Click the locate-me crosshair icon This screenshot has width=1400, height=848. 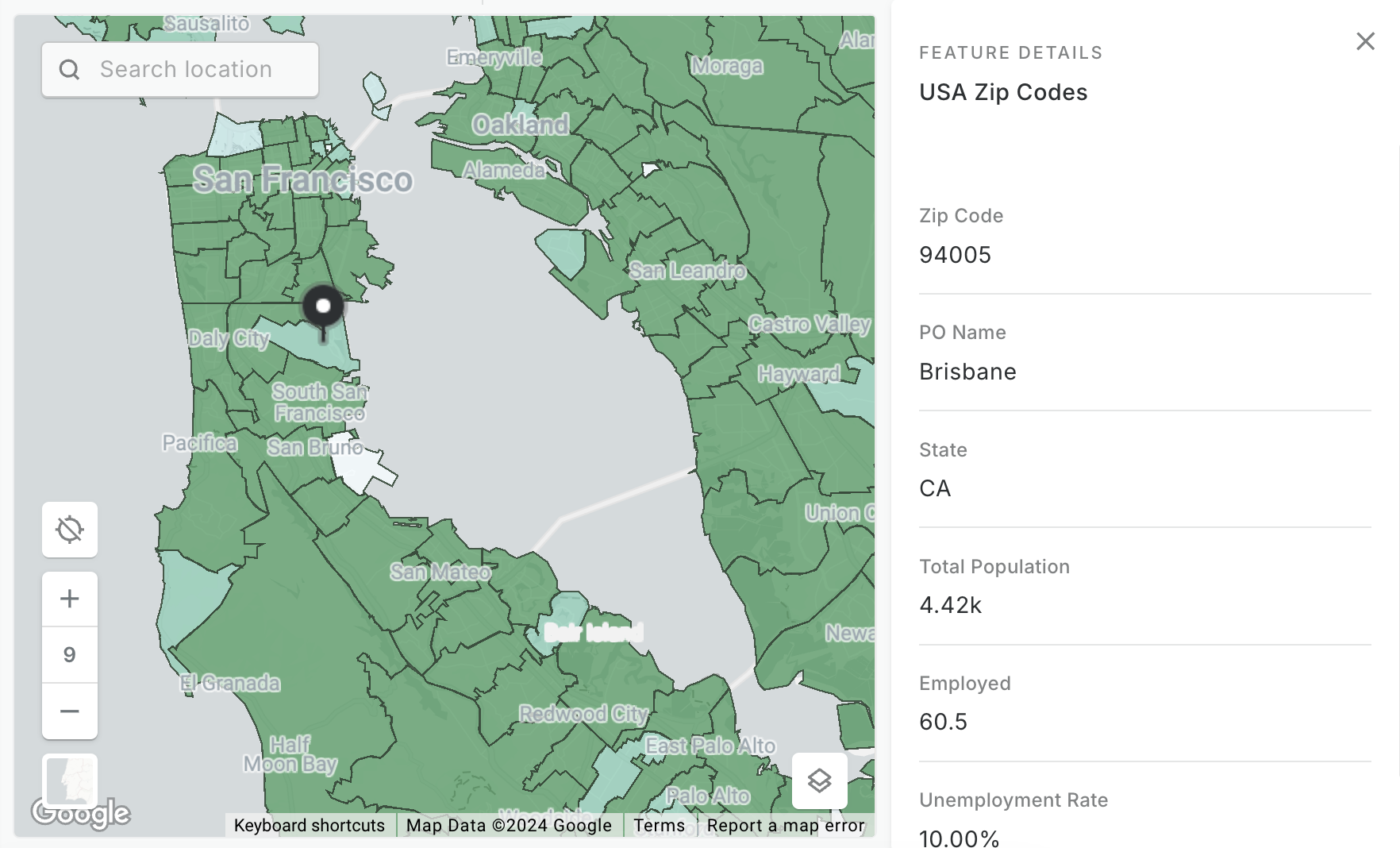tap(70, 530)
